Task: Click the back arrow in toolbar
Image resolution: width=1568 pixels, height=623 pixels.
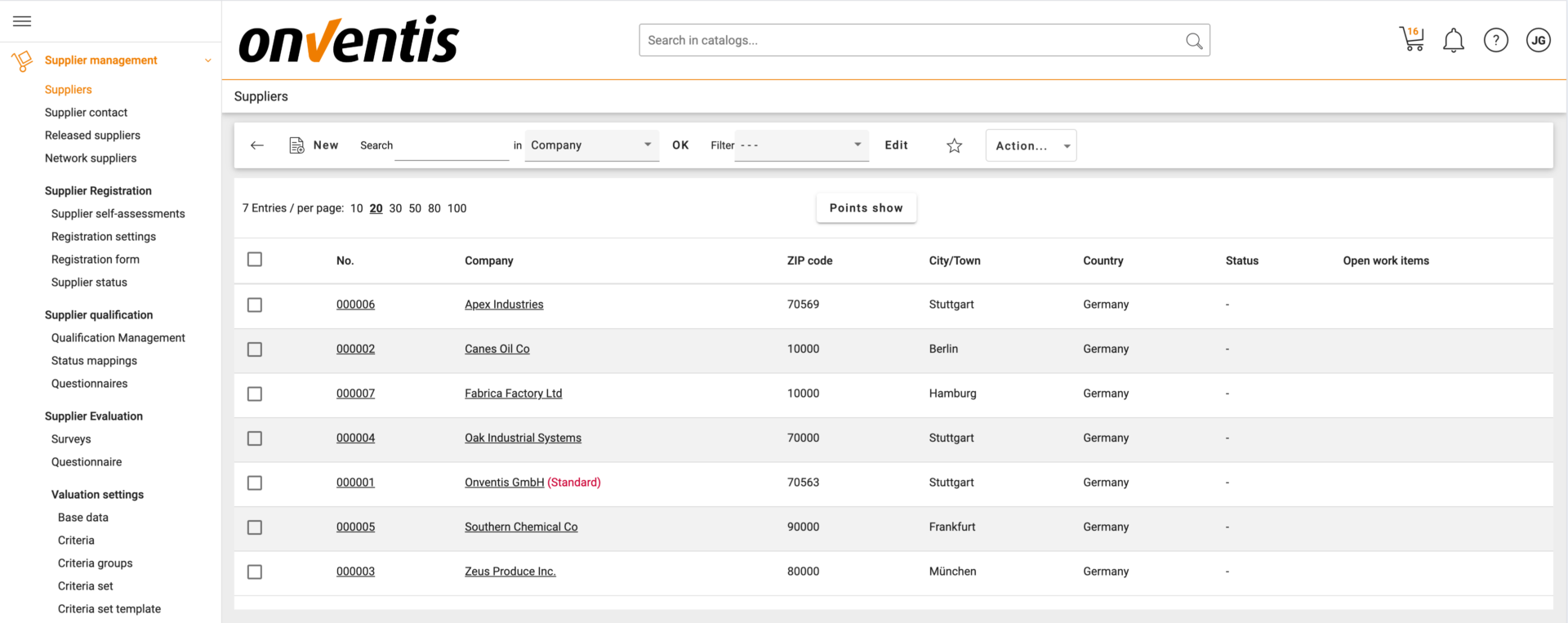Action: (x=257, y=145)
